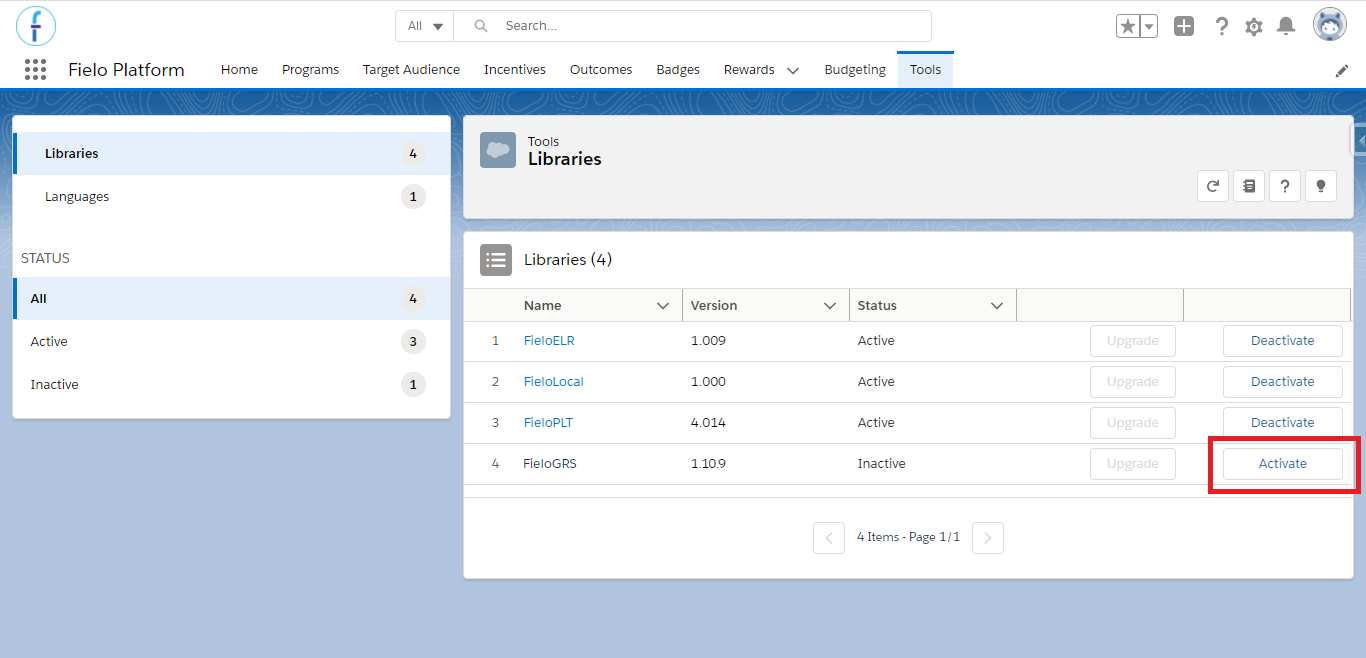Activate the FieloGRS library
The width and height of the screenshot is (1366, 658).
click(1283, 464)
